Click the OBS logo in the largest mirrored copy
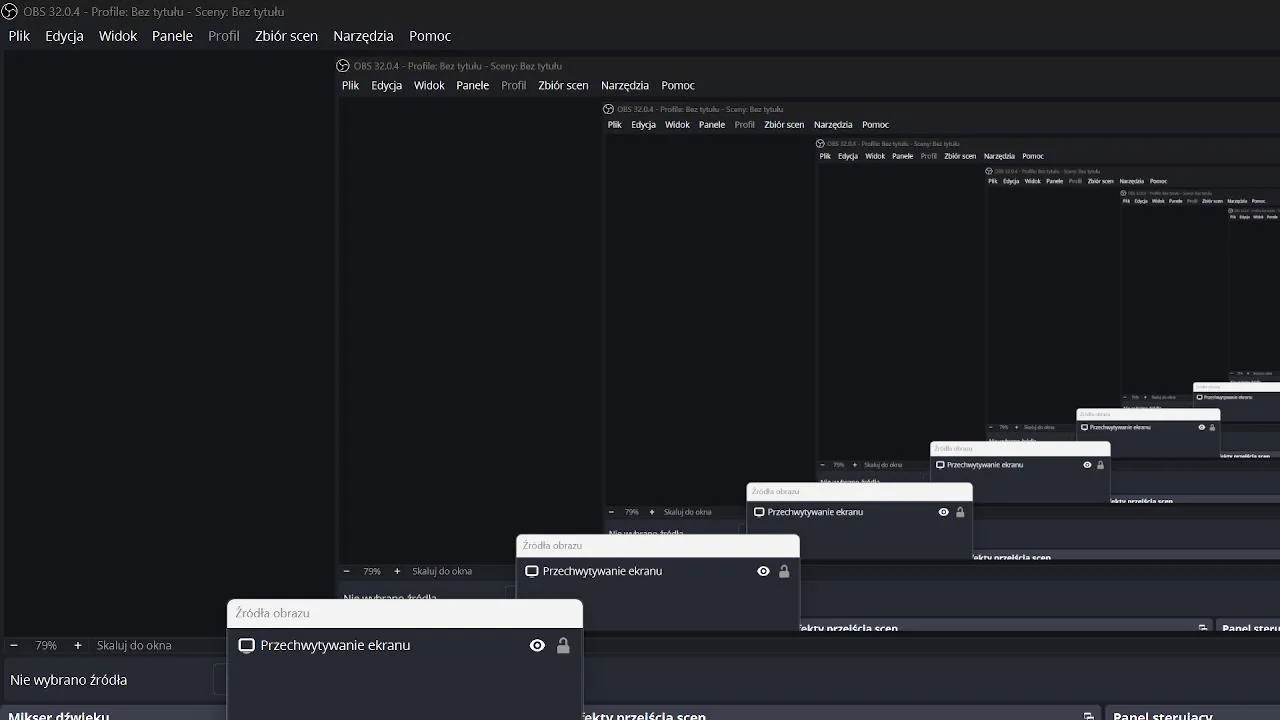Image resolution: width=1280 pixels, height=720 pixels. (343, 66)
